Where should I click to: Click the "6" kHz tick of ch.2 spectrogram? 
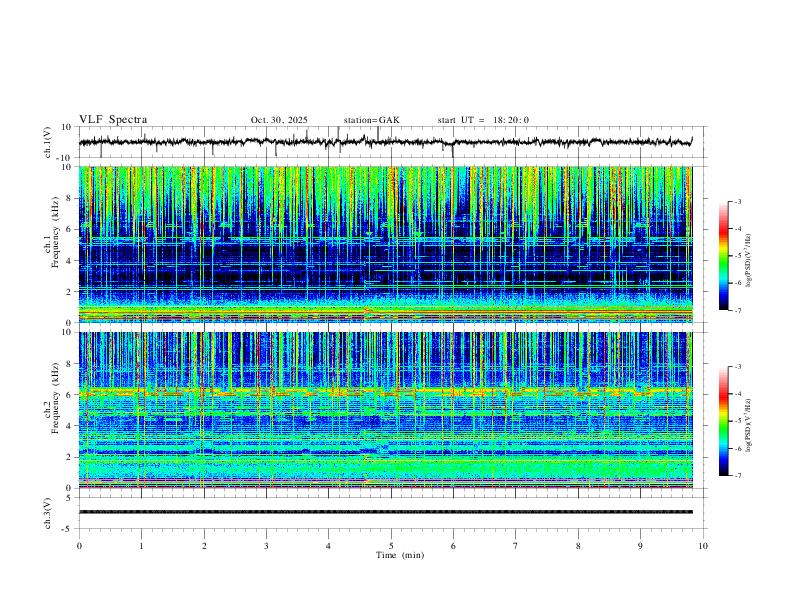69,395
